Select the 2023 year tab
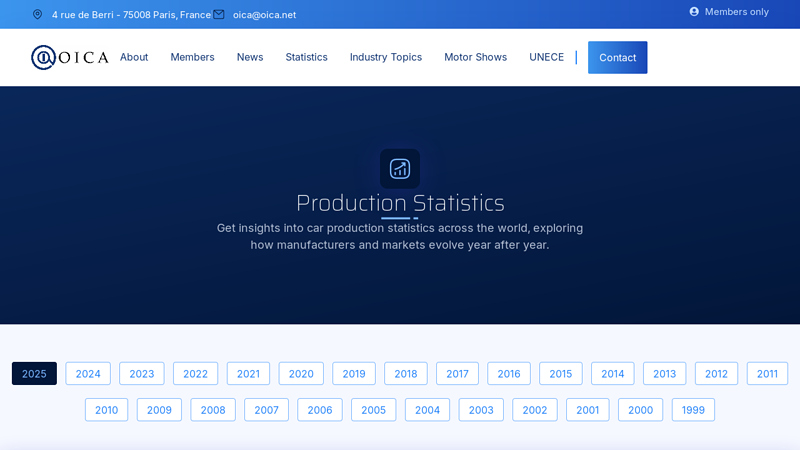Viewport: 800px width, 450px height. click(x=142, y=373)
